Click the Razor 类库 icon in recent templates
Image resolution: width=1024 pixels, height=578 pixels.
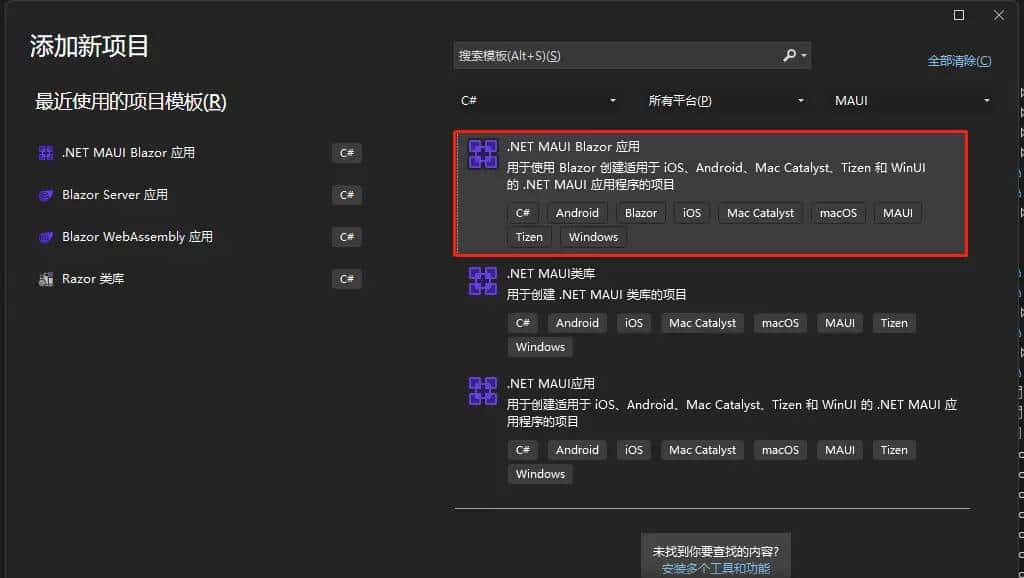45,279
